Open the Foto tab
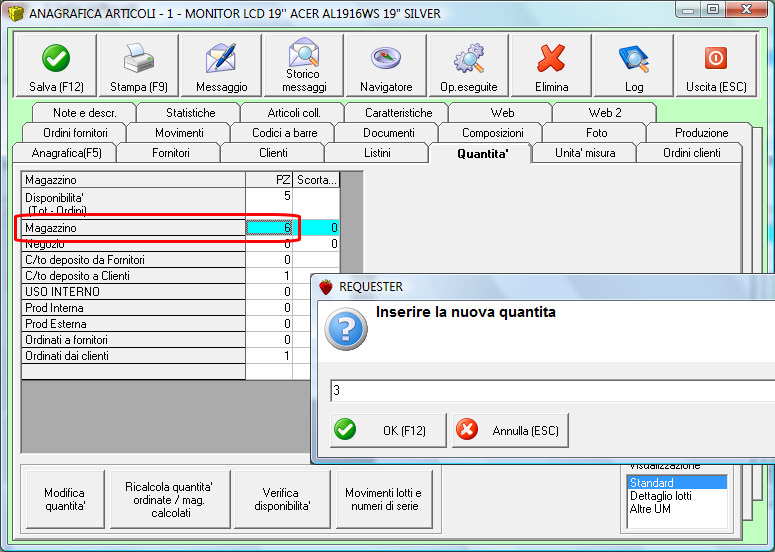Image resolution: width=775 pixels, height=552 pixels. [597, 133]
